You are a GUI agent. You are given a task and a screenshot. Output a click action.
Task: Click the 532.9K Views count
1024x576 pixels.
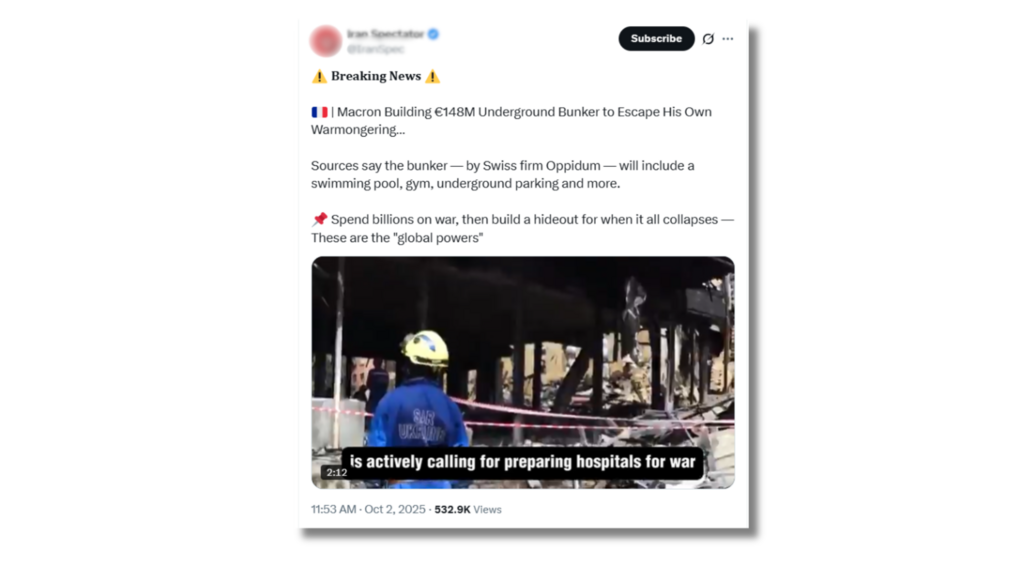coord(468,509)
